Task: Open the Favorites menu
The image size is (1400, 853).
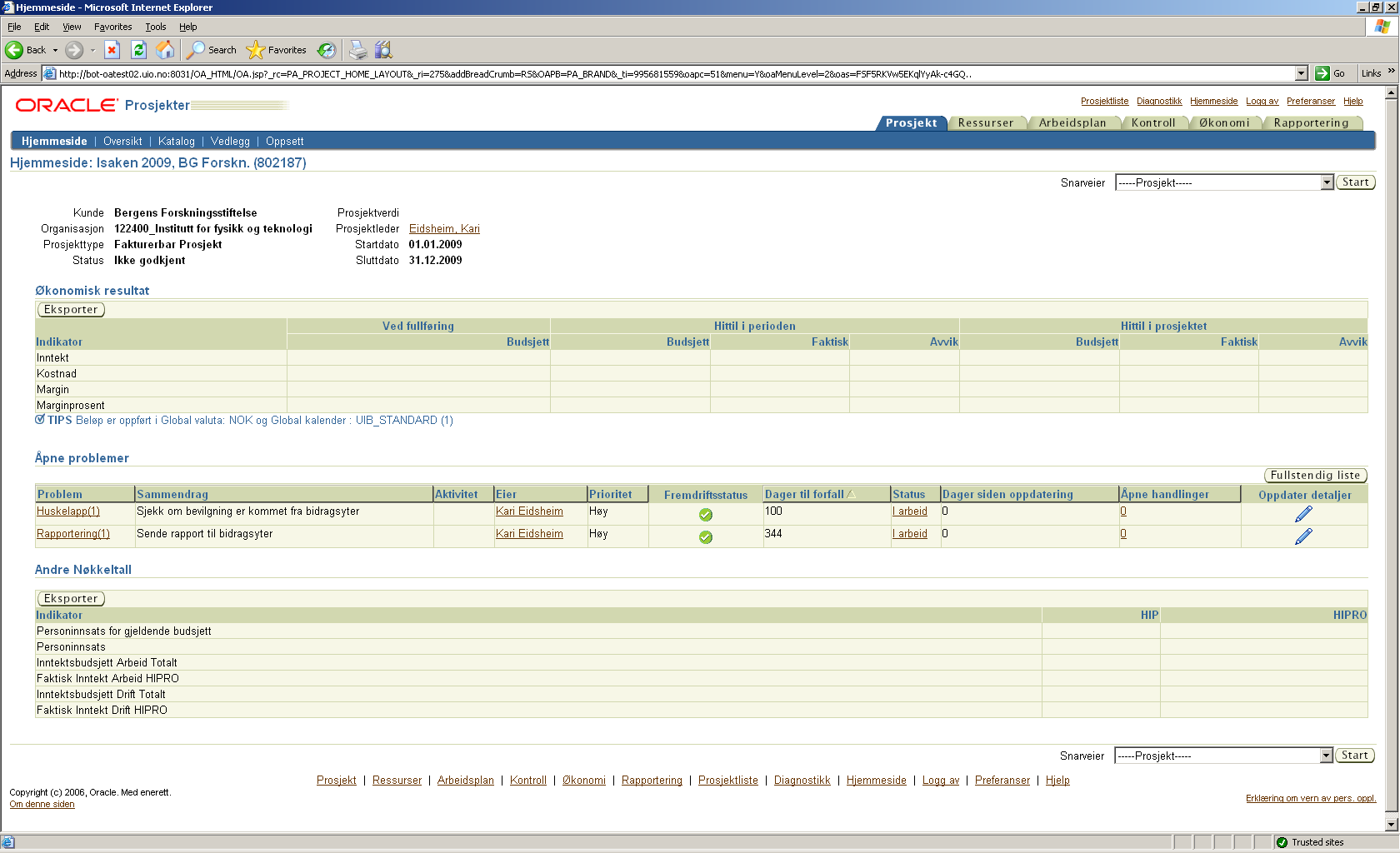Action: (113, 27)
